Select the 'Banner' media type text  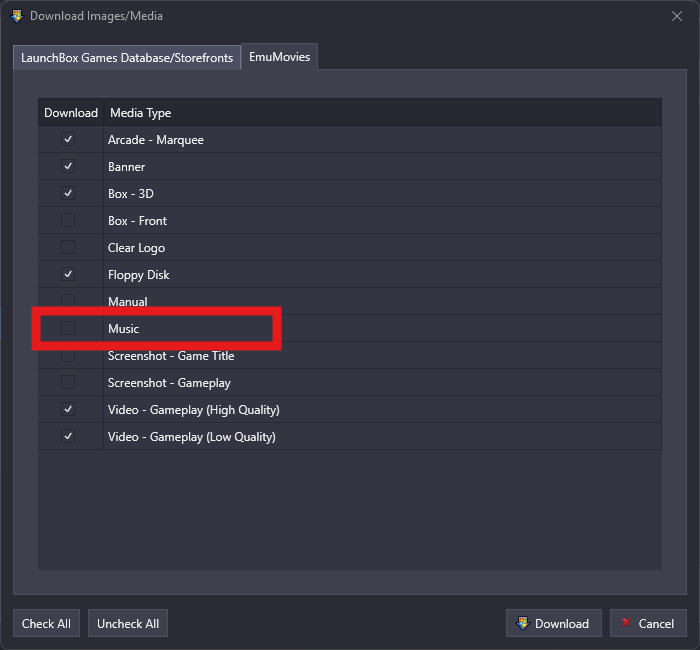pos(126,167)
